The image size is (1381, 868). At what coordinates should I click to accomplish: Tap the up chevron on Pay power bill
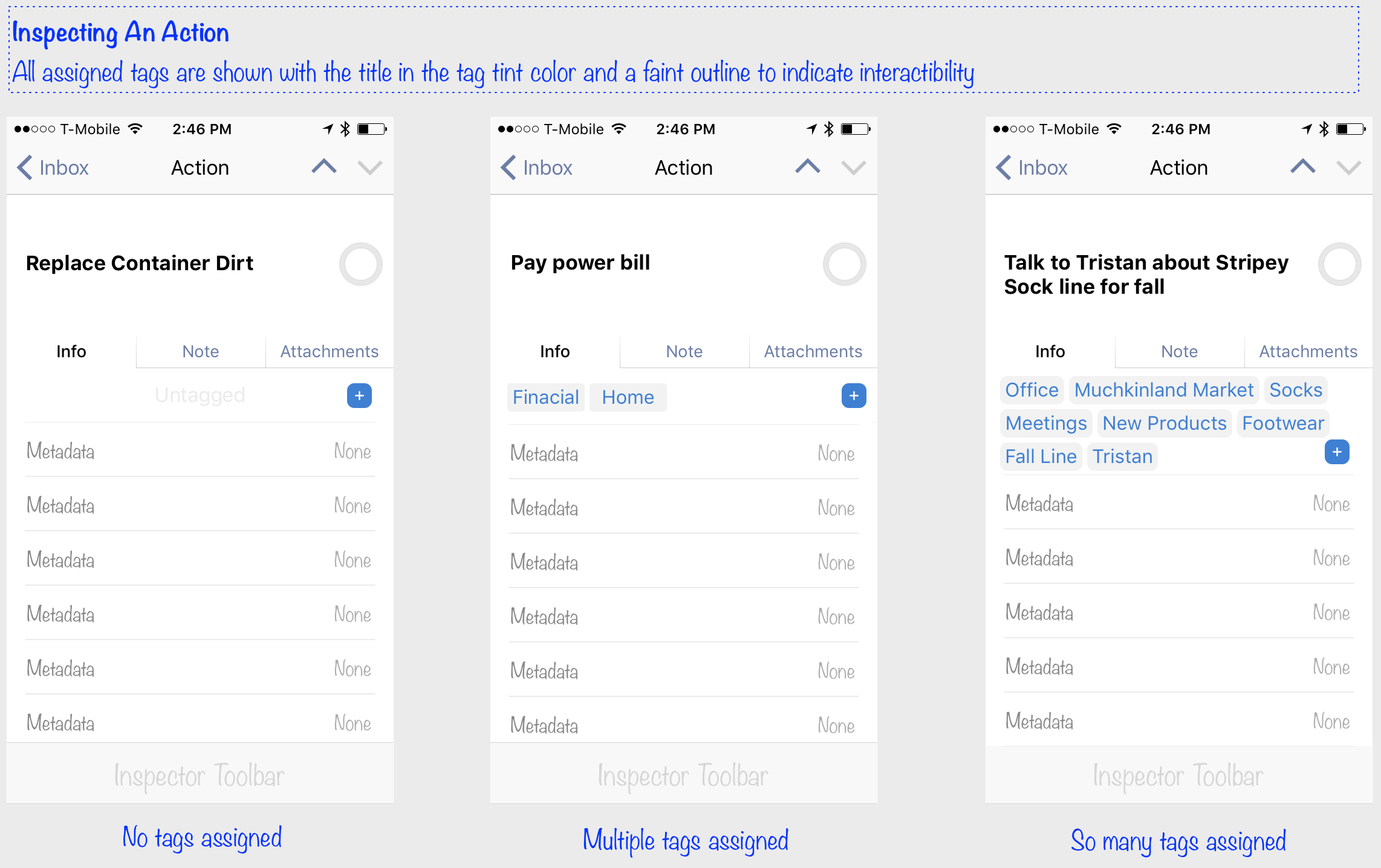808,166
